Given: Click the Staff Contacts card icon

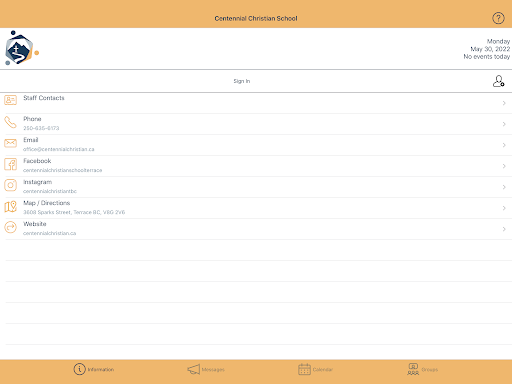Looking at the screenshot, I should click(10, 100).
